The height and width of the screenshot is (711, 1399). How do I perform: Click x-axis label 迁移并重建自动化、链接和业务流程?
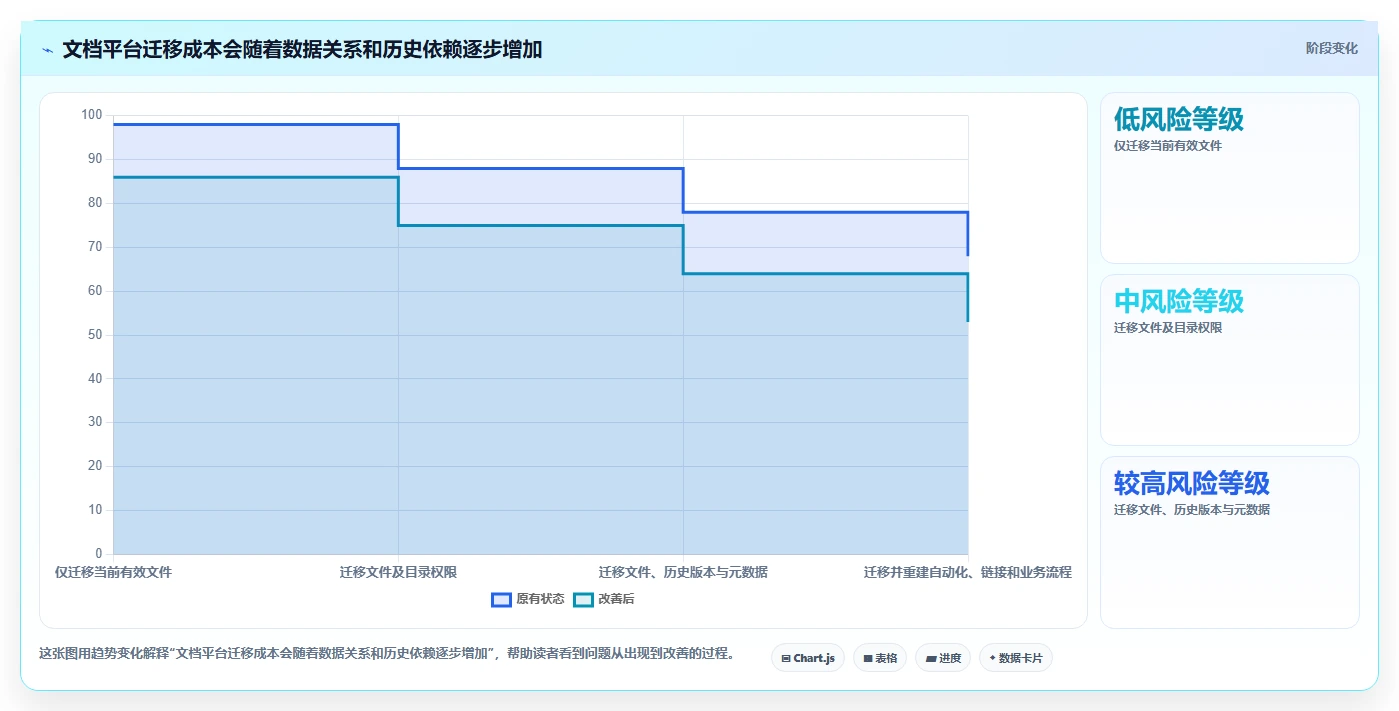click(x=968, y=572)
